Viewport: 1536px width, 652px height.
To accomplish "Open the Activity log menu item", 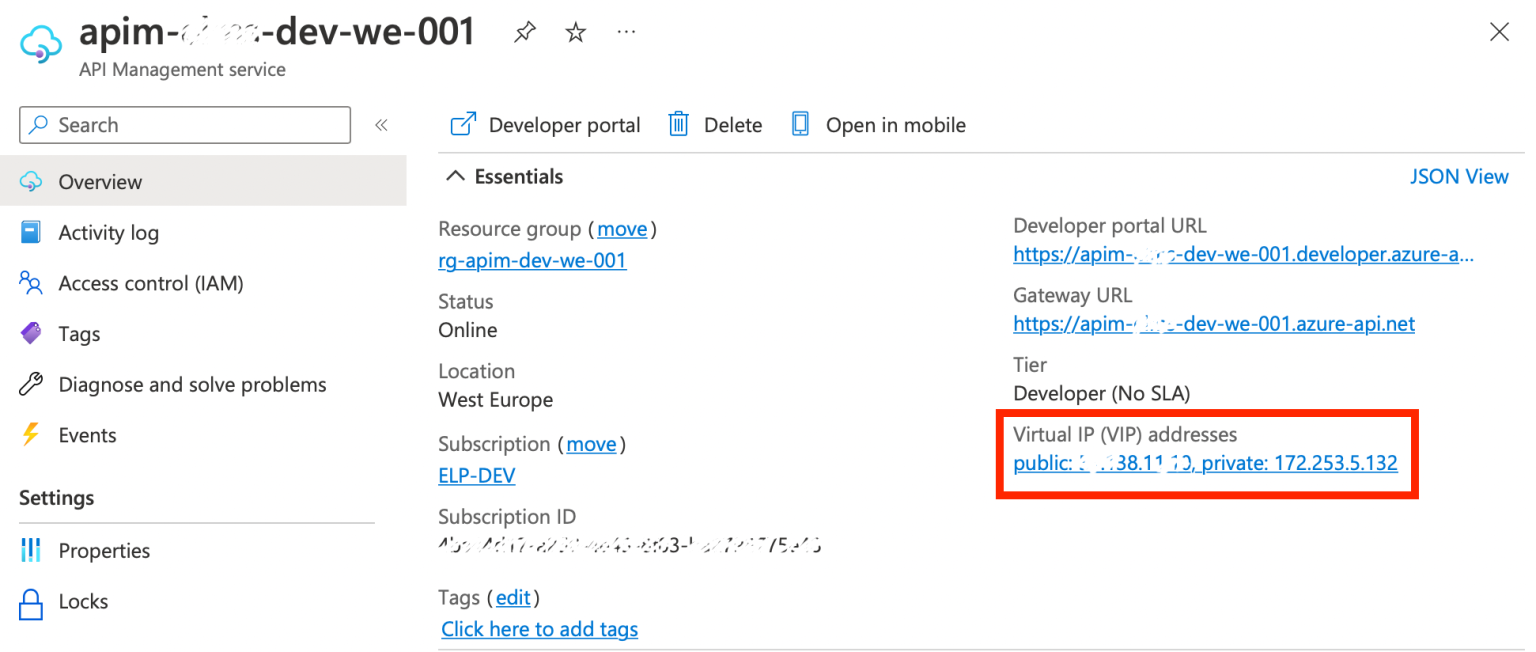I will pyautogui.click(x=108, y=233).
